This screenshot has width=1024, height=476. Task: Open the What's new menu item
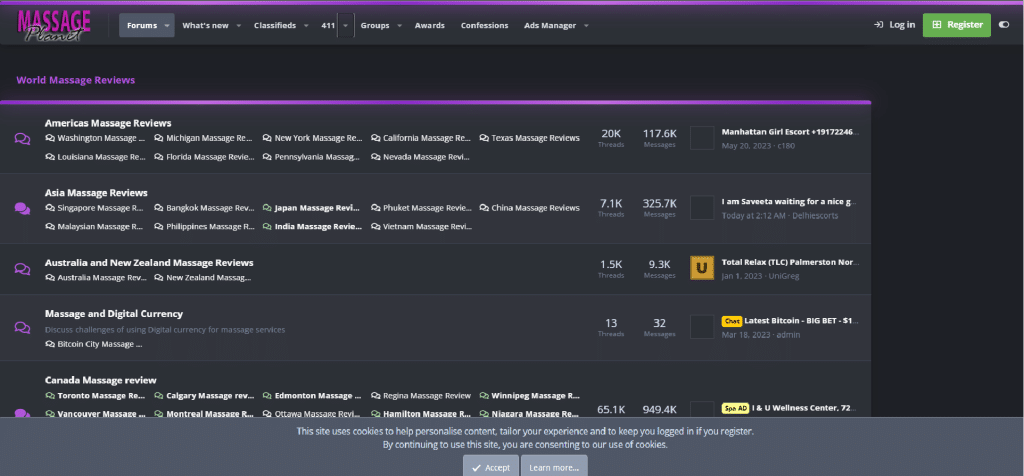click(x=205, y=25)
